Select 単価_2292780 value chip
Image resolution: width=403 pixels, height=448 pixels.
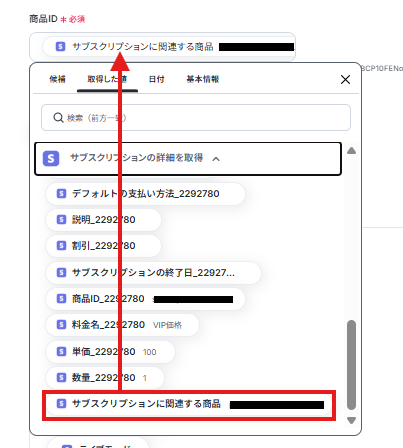(x=110, y=352)
